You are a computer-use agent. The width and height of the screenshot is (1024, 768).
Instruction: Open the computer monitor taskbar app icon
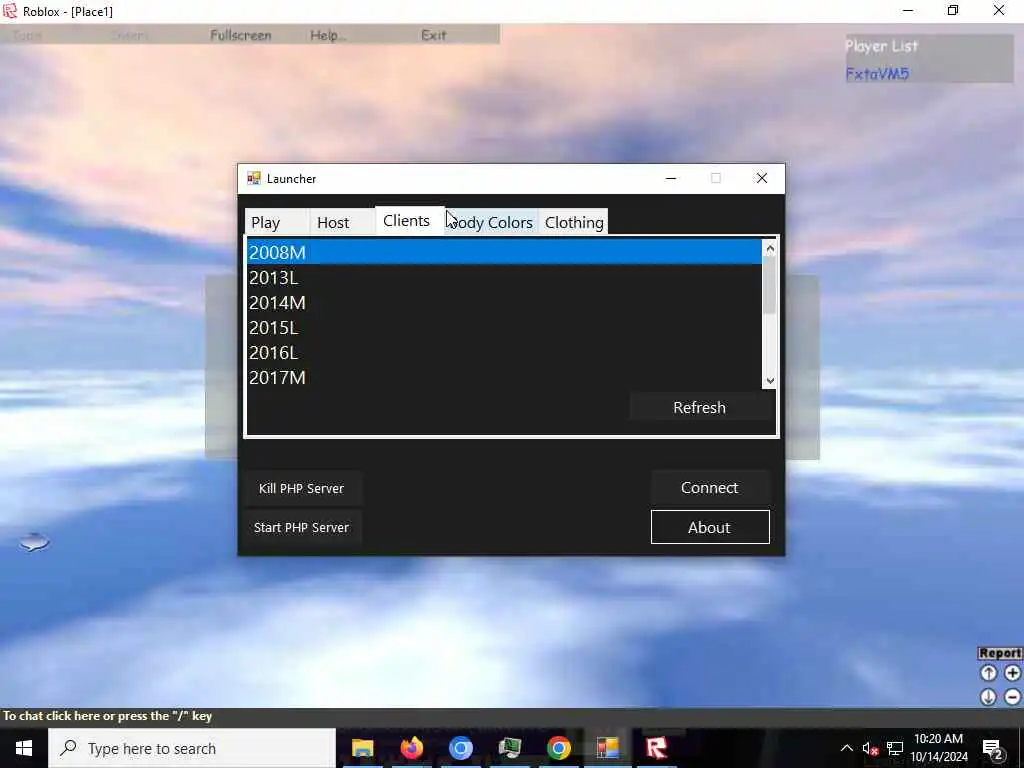509,748
